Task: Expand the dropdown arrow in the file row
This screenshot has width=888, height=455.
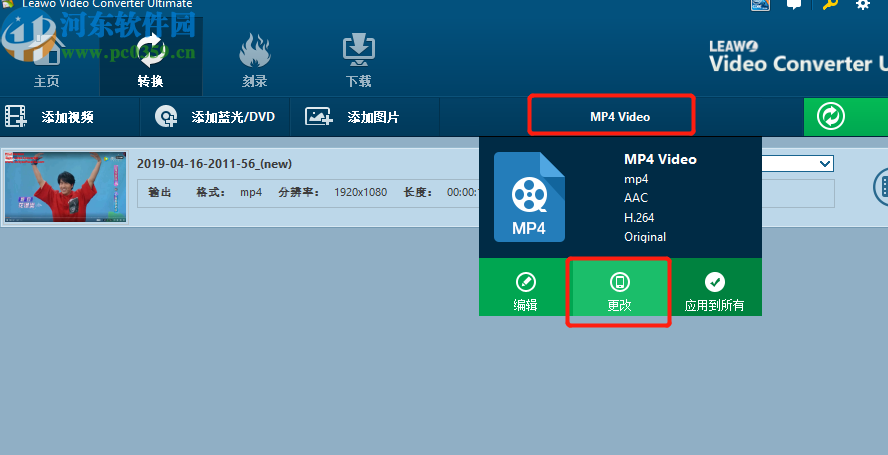Action: click(825, 164)
